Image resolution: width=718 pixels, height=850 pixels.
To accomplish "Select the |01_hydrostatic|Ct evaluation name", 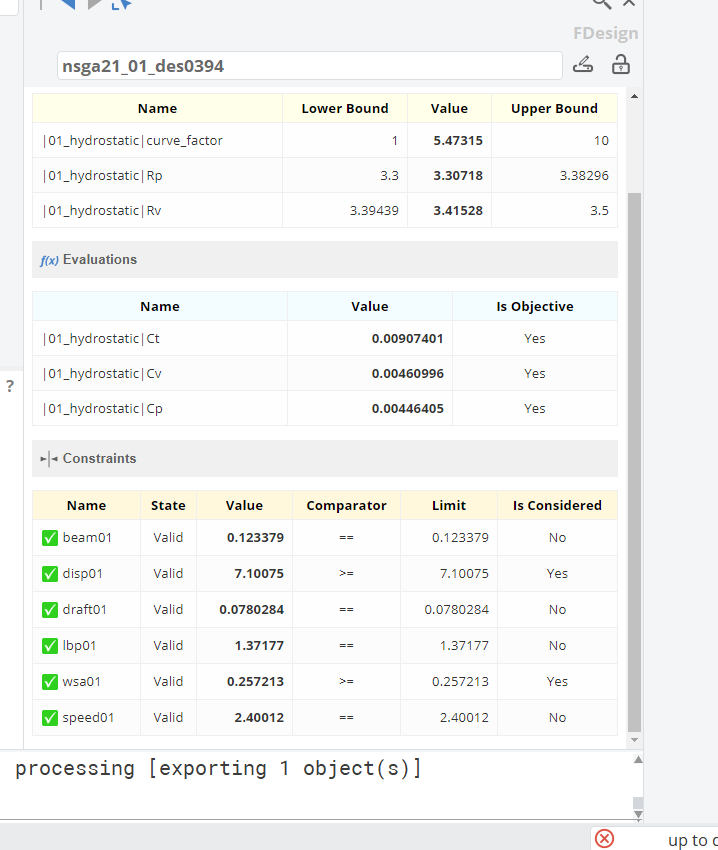I will [x=101, y=338].
